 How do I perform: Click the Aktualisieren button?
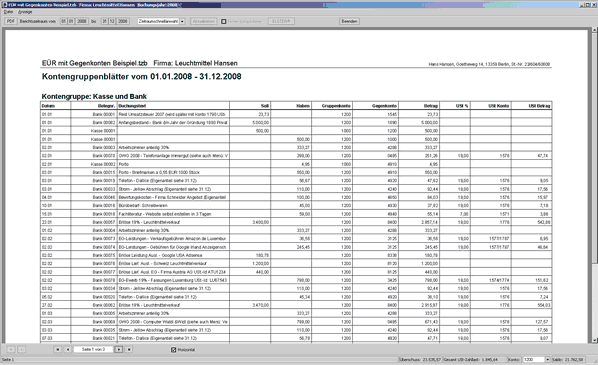click(204, 21)
